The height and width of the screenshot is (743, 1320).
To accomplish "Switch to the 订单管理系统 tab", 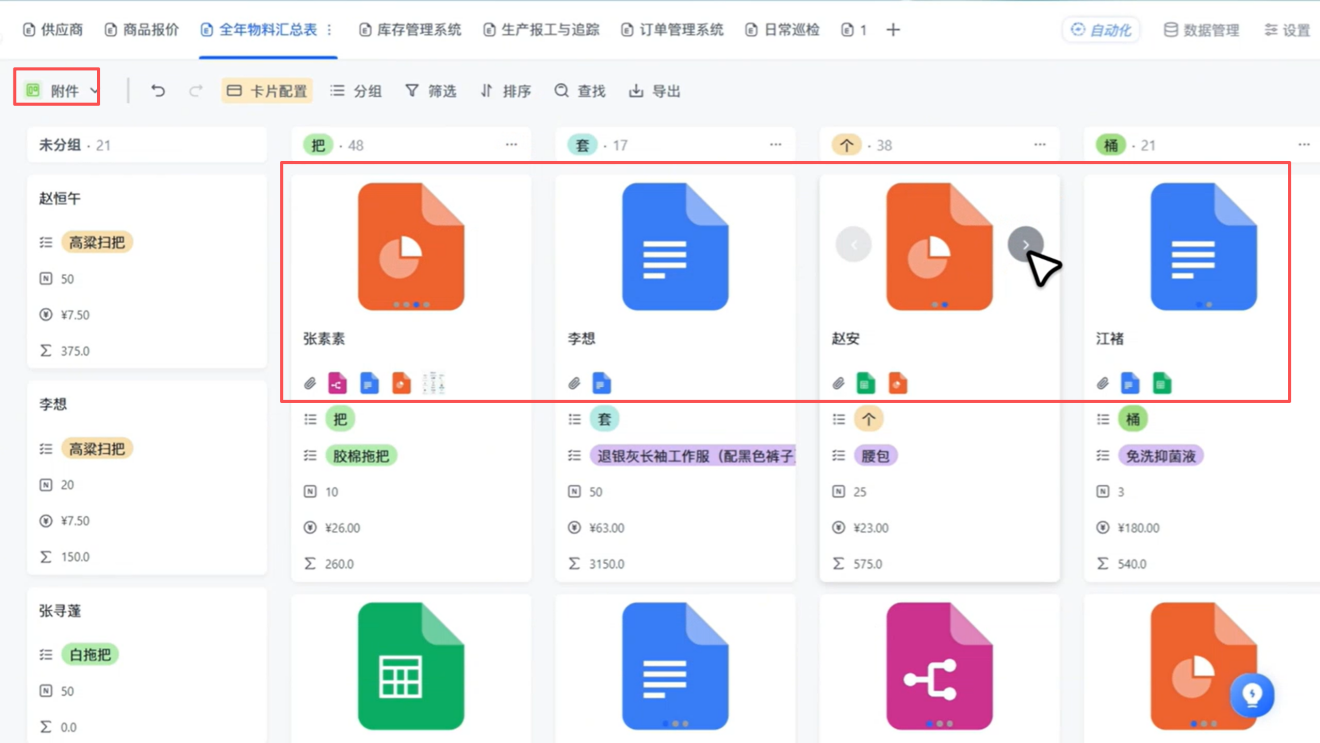I will point(672,30).
